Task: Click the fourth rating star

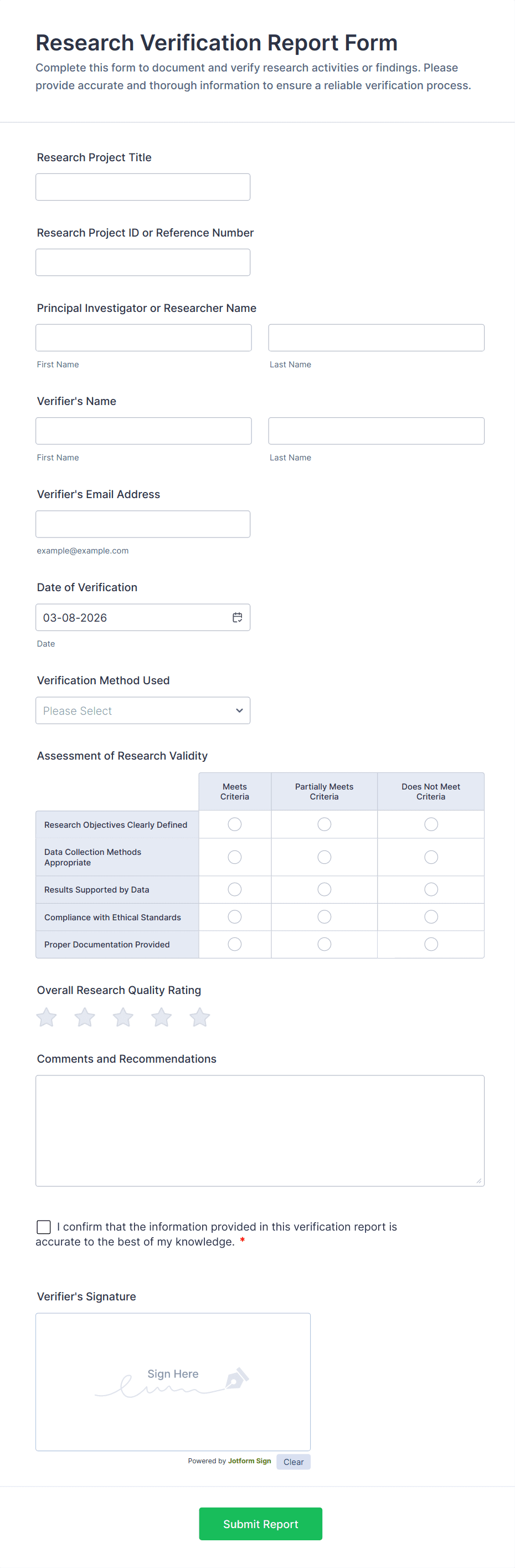Action: tap(162, 1017)
